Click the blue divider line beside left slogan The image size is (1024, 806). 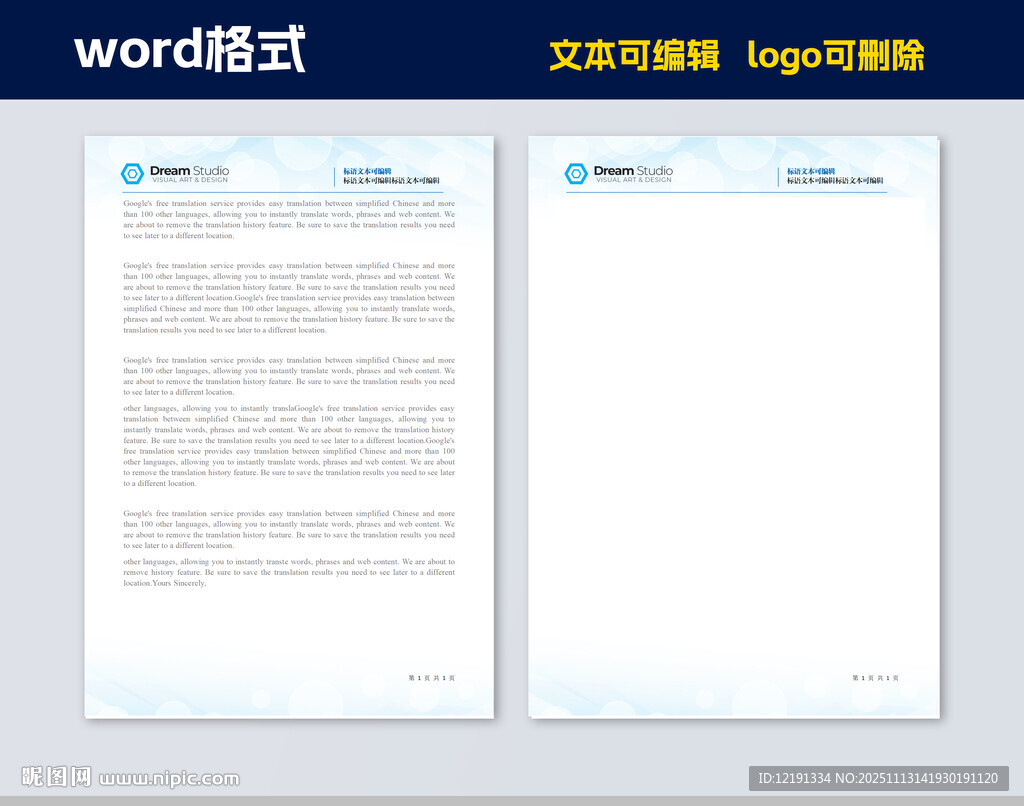pos(332,175)
